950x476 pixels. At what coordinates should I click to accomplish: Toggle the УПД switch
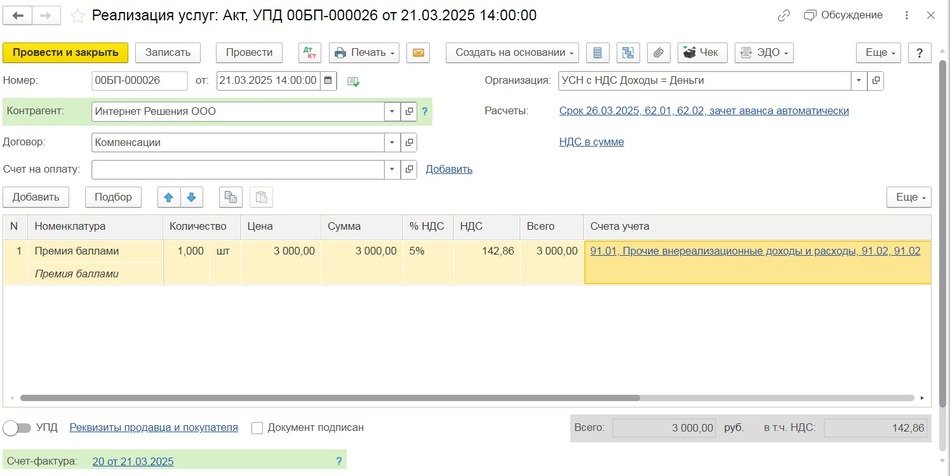(16, 428)
